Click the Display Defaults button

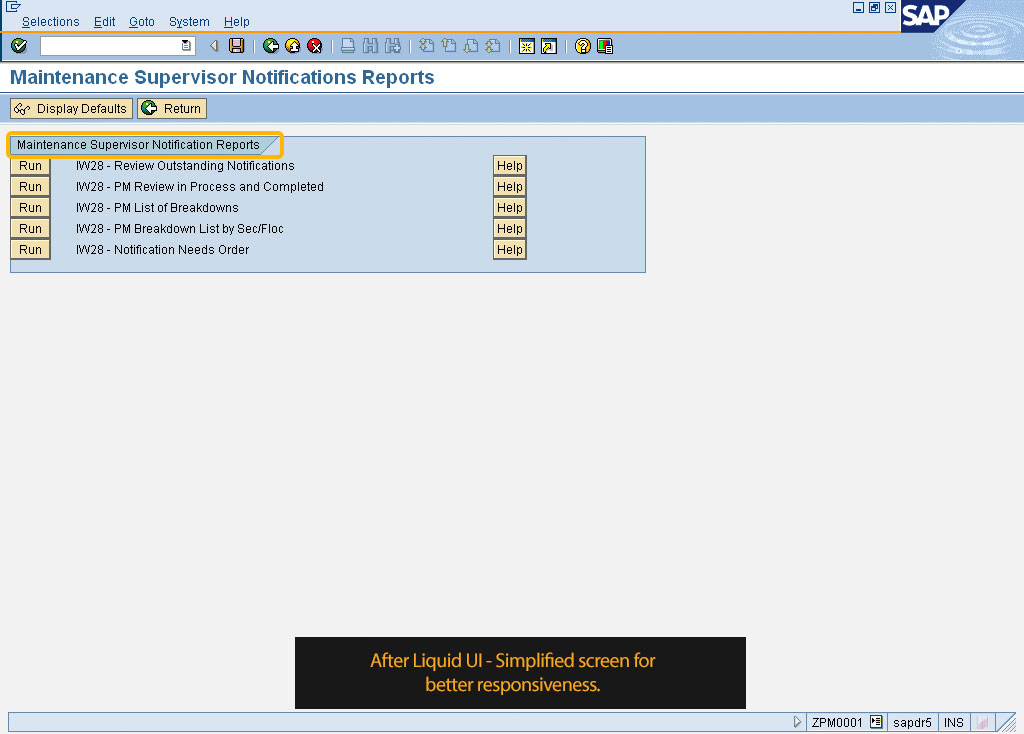click(x=71, y=108)
